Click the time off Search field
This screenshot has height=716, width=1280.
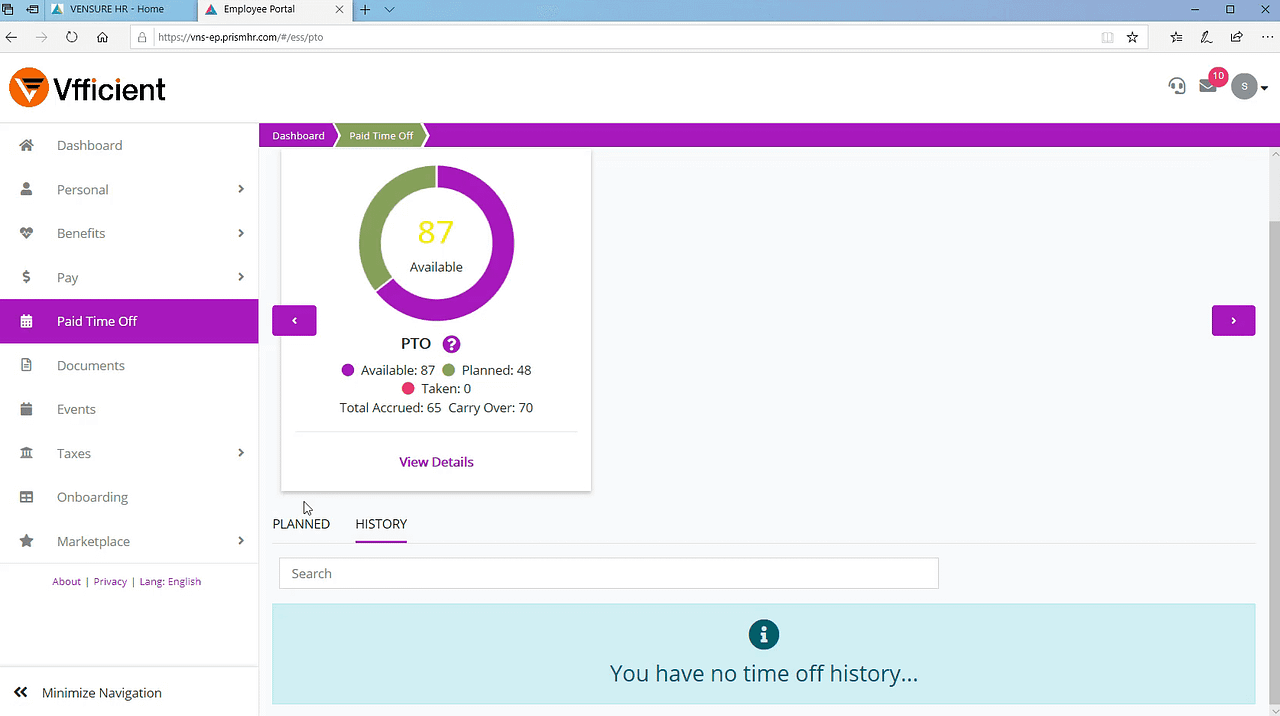click(608, 574)
